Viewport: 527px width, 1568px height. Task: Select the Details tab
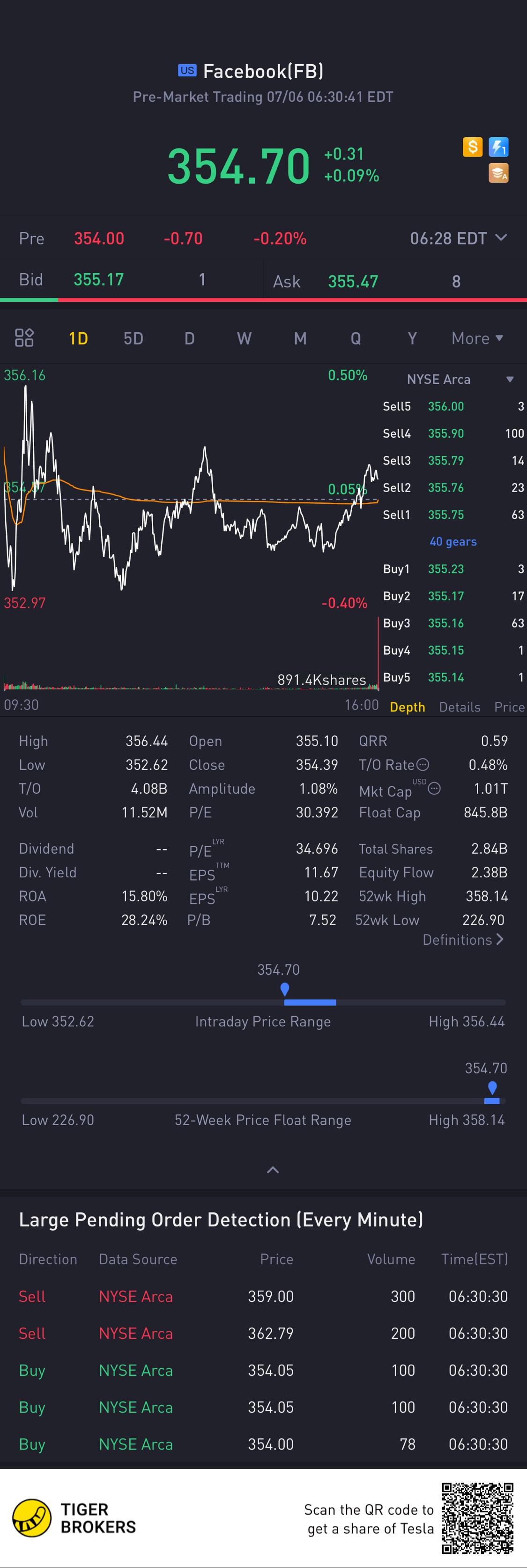[x=460, y=707]
